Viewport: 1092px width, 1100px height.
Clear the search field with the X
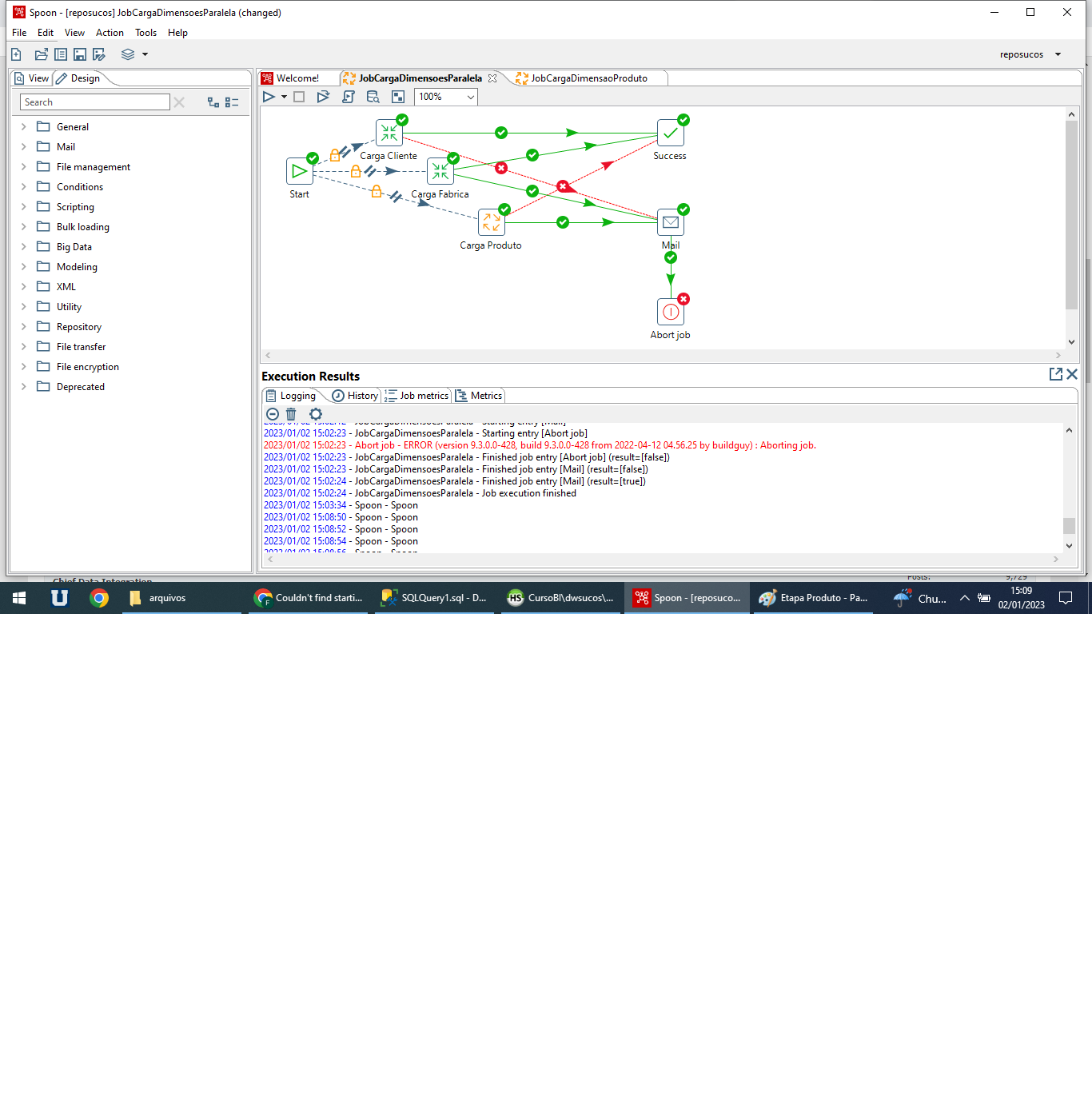(x=179, y=102)
